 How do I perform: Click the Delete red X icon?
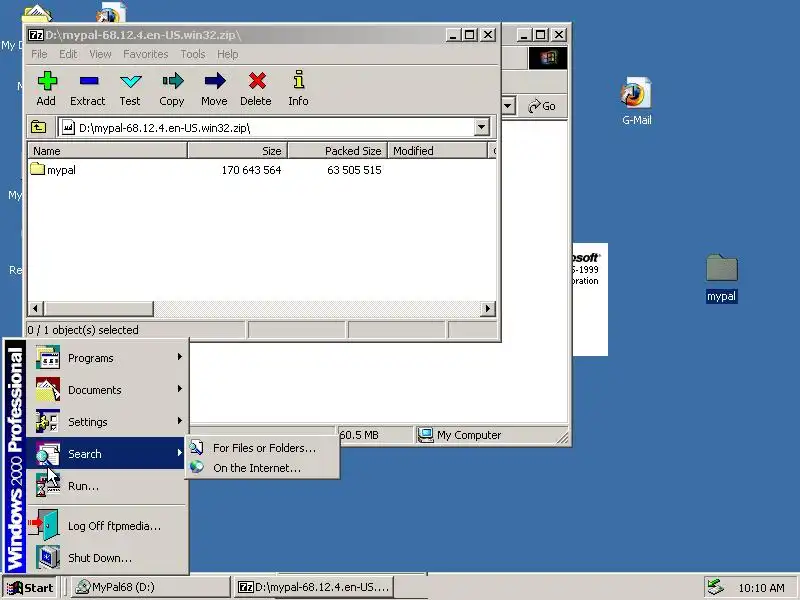(x=257, y=81)
